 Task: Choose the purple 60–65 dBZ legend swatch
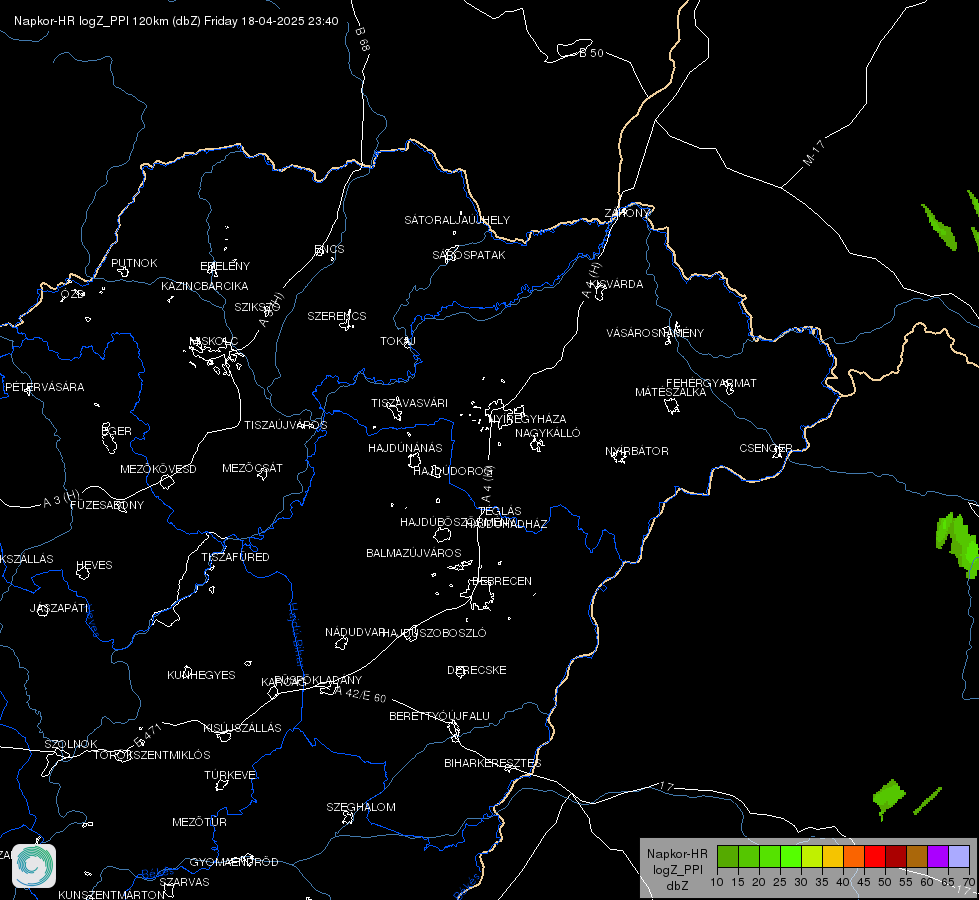tap(938, 857)
